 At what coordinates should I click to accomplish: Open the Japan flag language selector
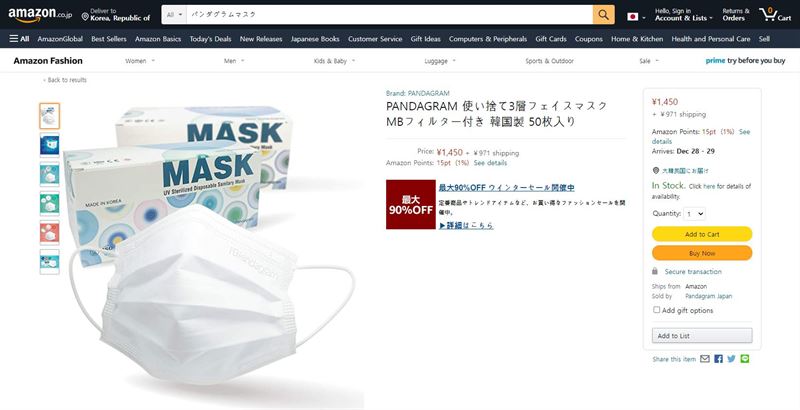click(x=636, y=17)
